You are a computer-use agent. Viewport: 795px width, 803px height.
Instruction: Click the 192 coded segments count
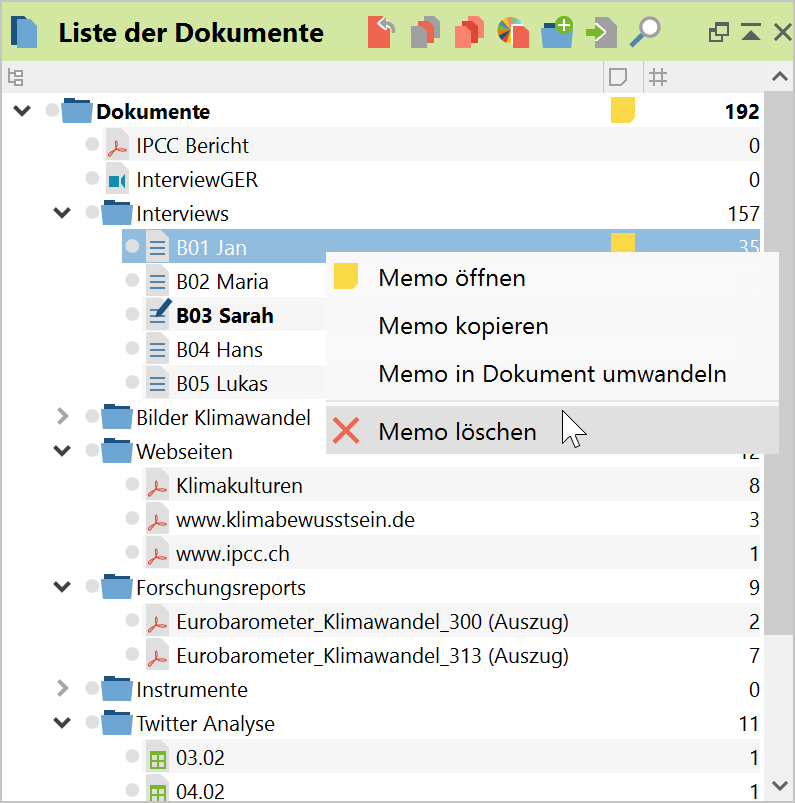click(742, 112)
